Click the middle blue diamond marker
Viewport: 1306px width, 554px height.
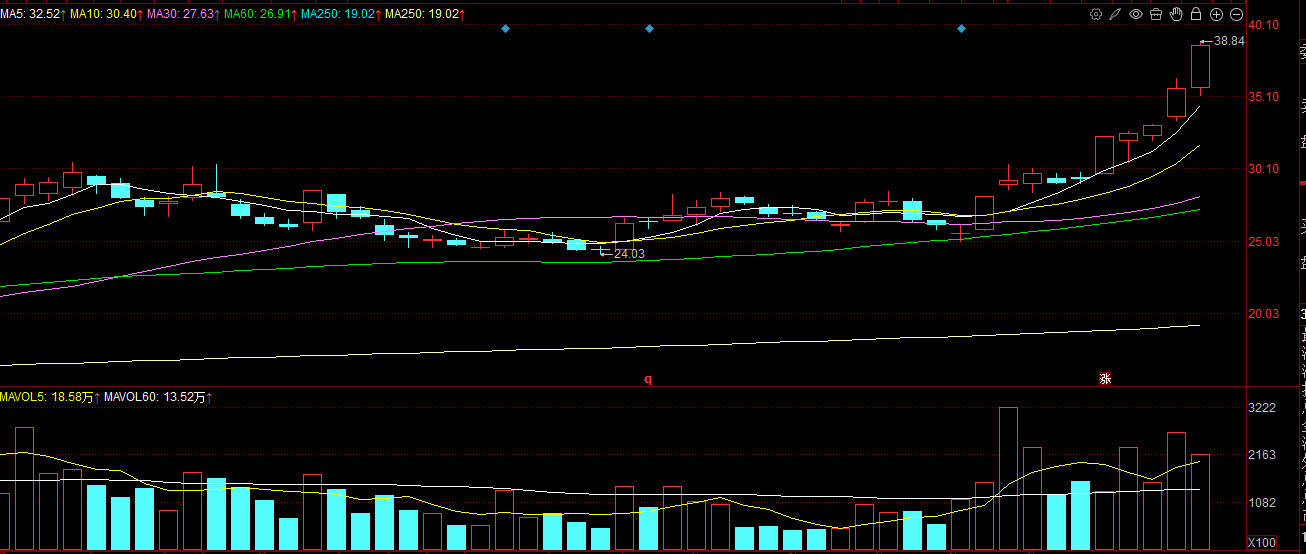pyautogui.click(x=650, y=29)
